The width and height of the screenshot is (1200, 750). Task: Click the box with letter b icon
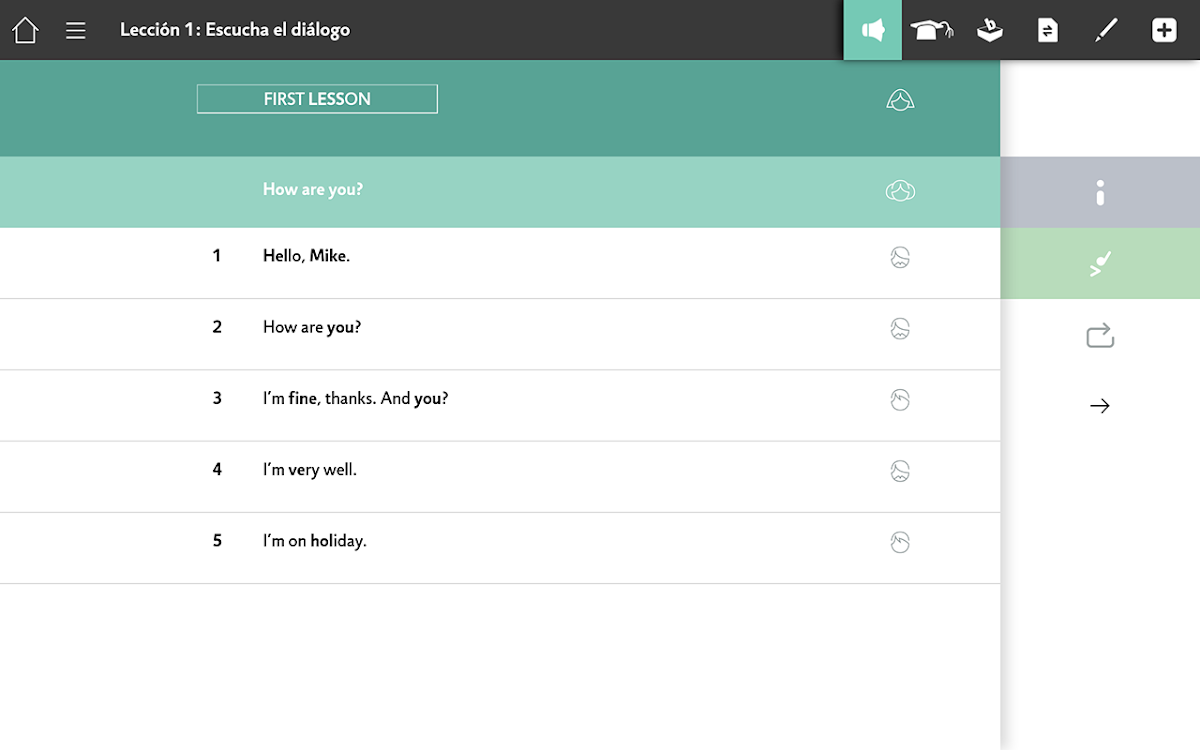tap(989, 30)
